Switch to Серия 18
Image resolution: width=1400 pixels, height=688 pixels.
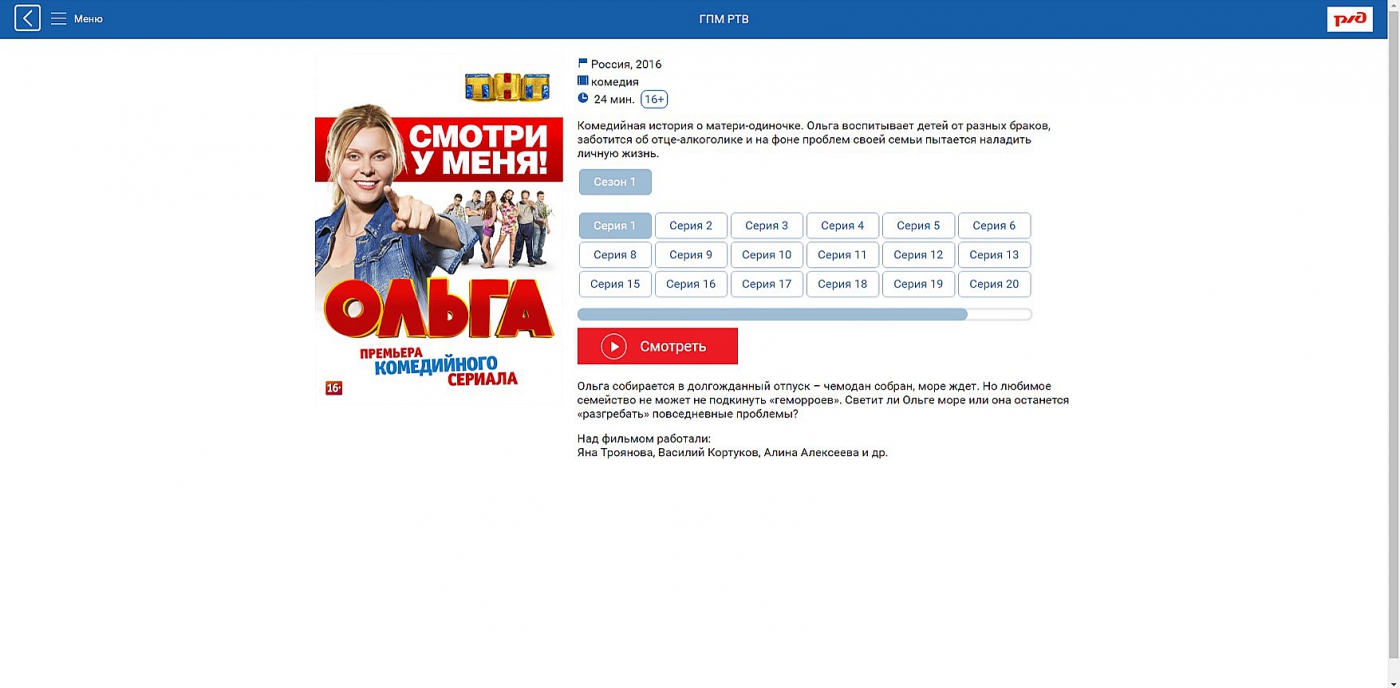tap(843, 284)
